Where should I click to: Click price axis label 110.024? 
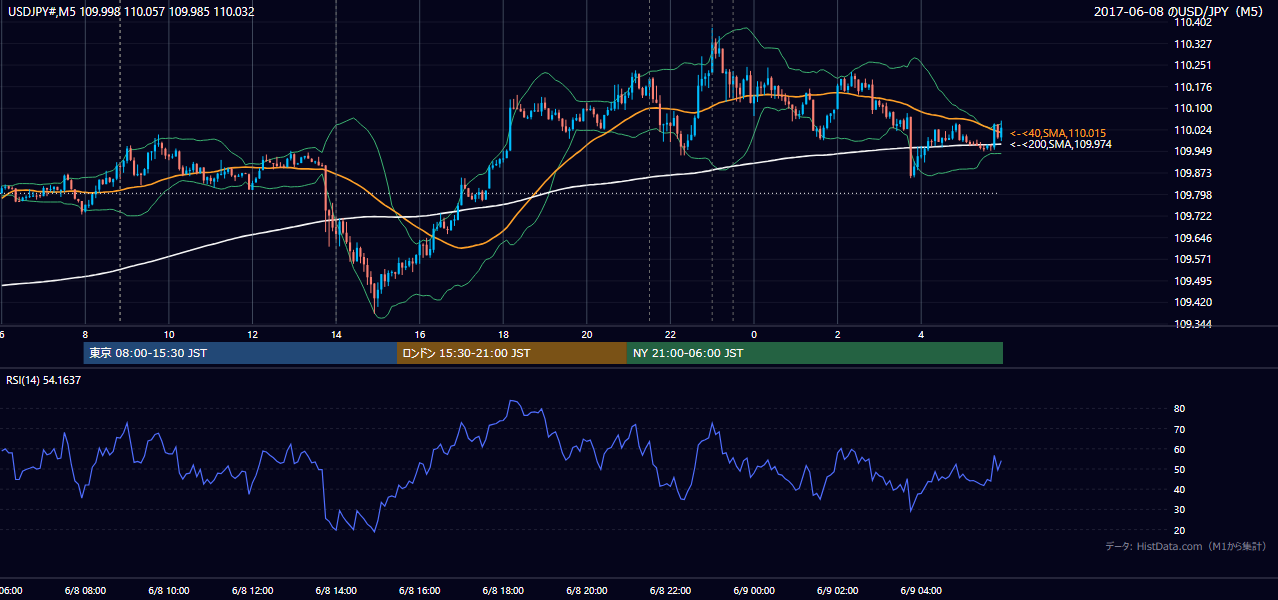coord(1194,130)
